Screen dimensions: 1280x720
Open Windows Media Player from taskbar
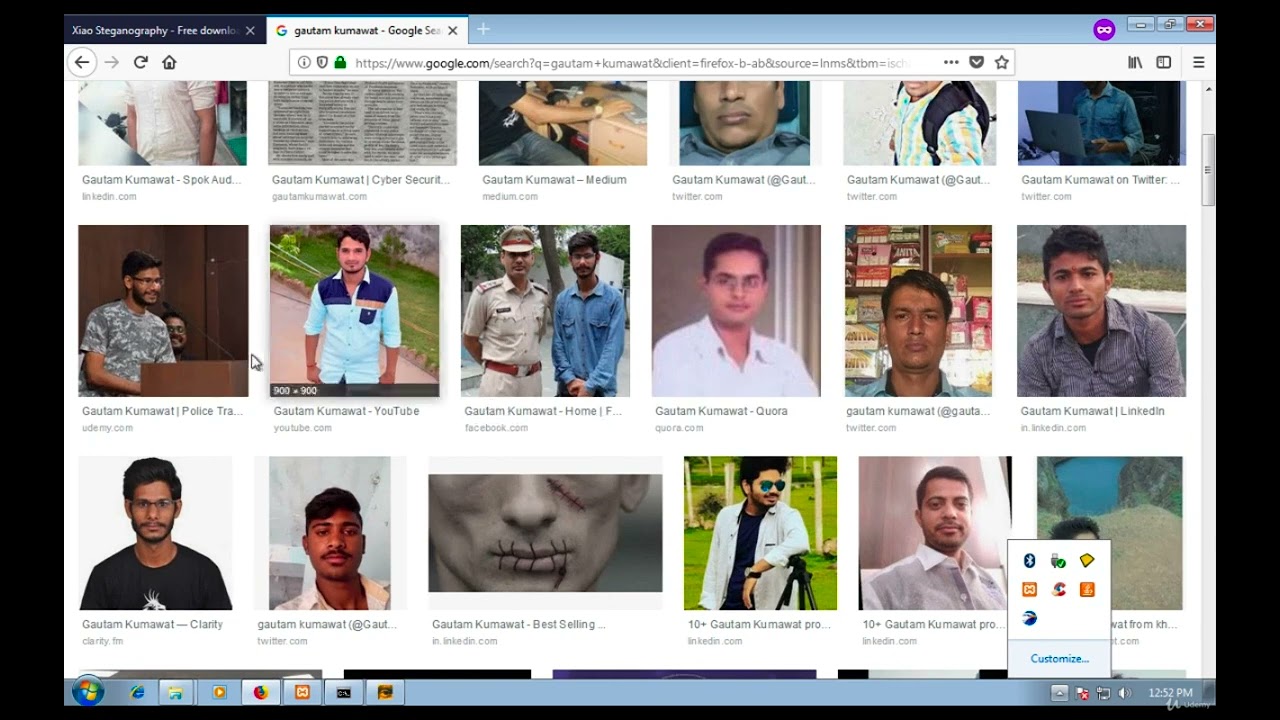(x=219, y=692)
